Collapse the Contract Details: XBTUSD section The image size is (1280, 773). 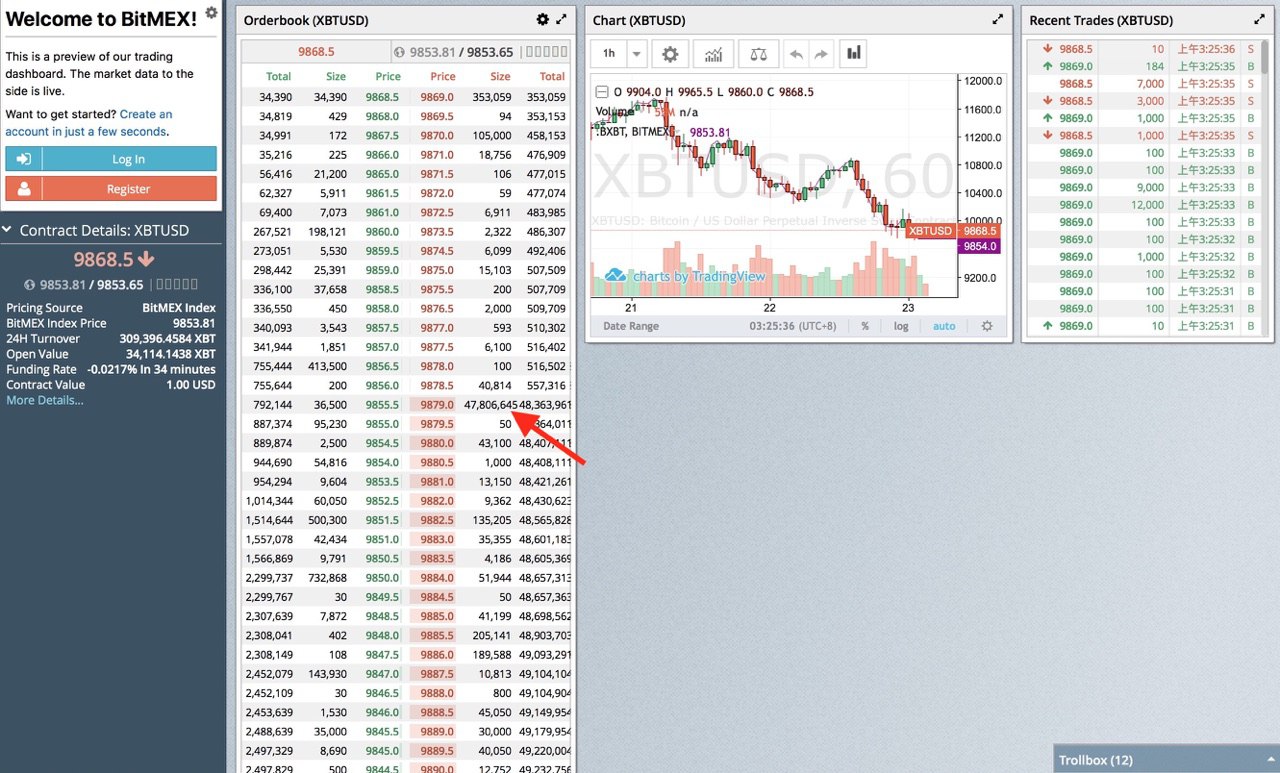(x=8, y=230)
